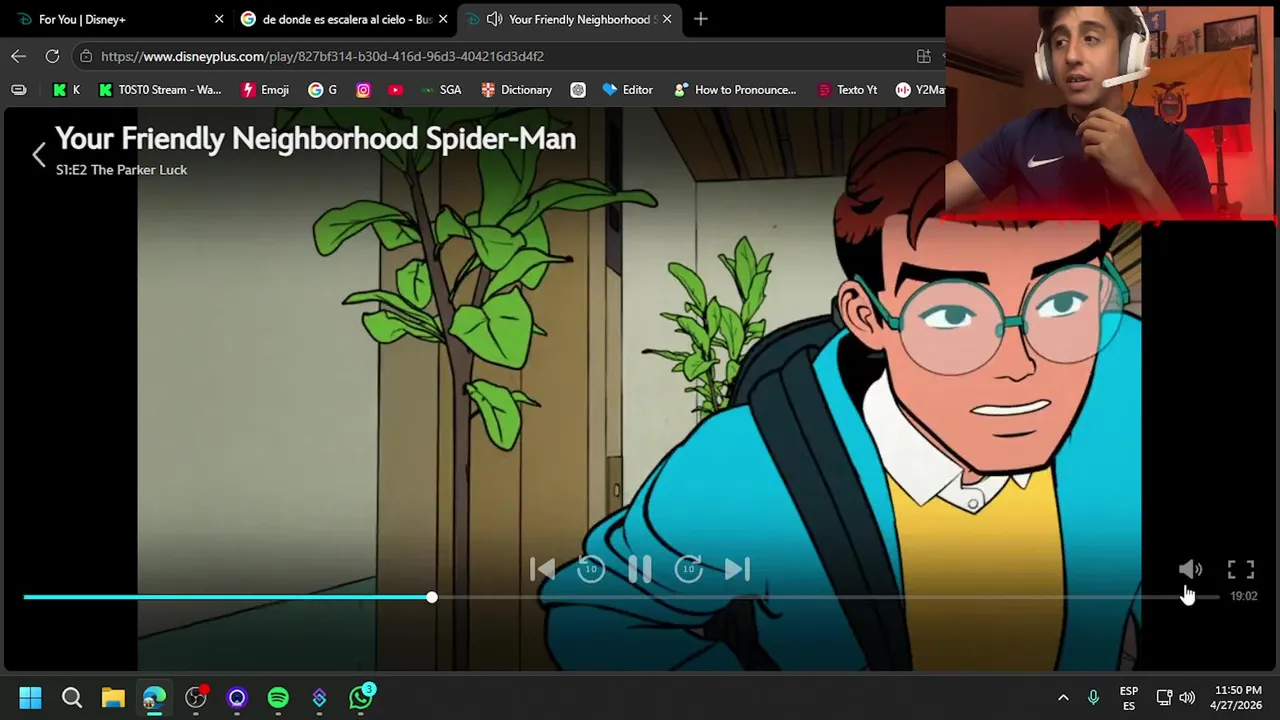The width and height of the screenshot is (1280, 720).
Task: Open the Editor bookmark
Action: [628, 90]
